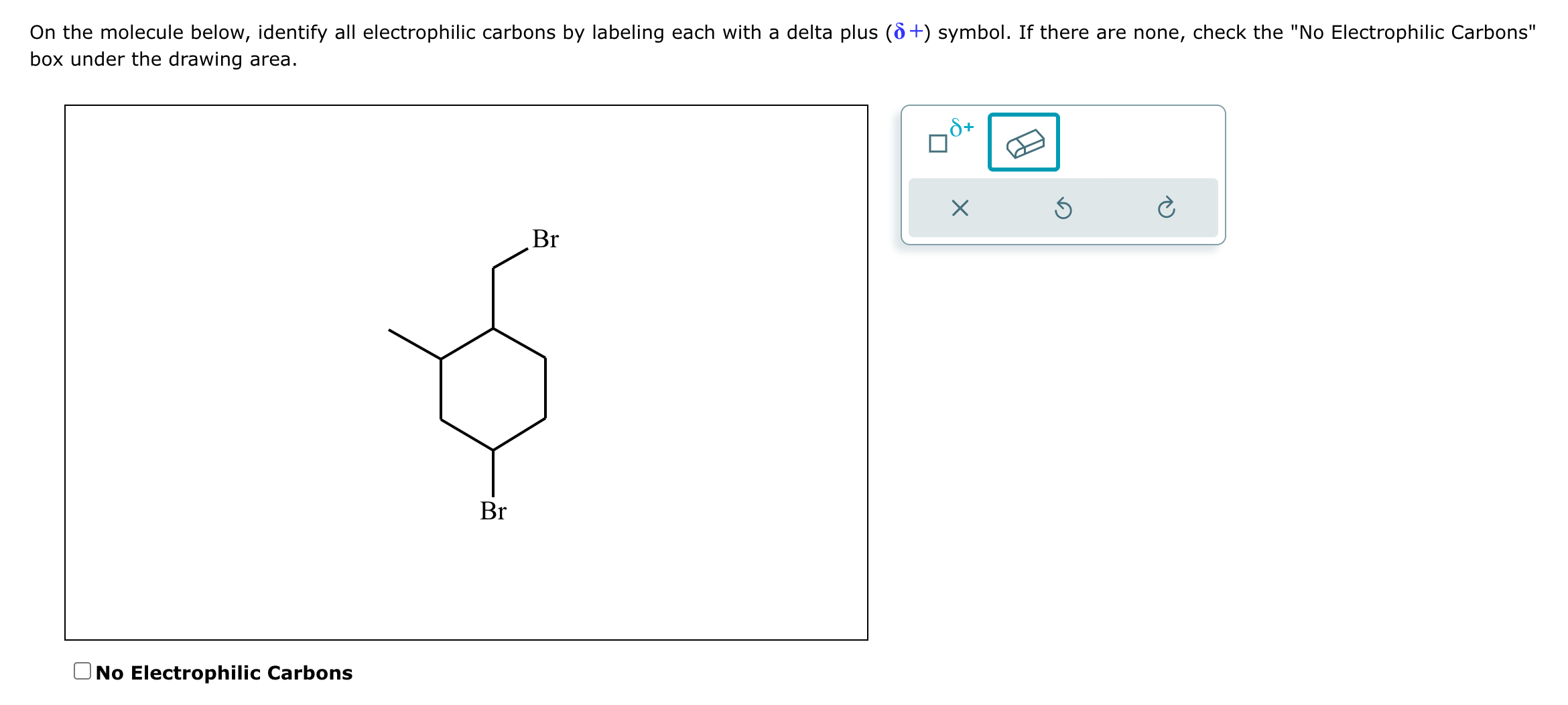Redo the last action
Image resolution: width=1568 pixels, height=705 pixels.
tap(1167, 208)
